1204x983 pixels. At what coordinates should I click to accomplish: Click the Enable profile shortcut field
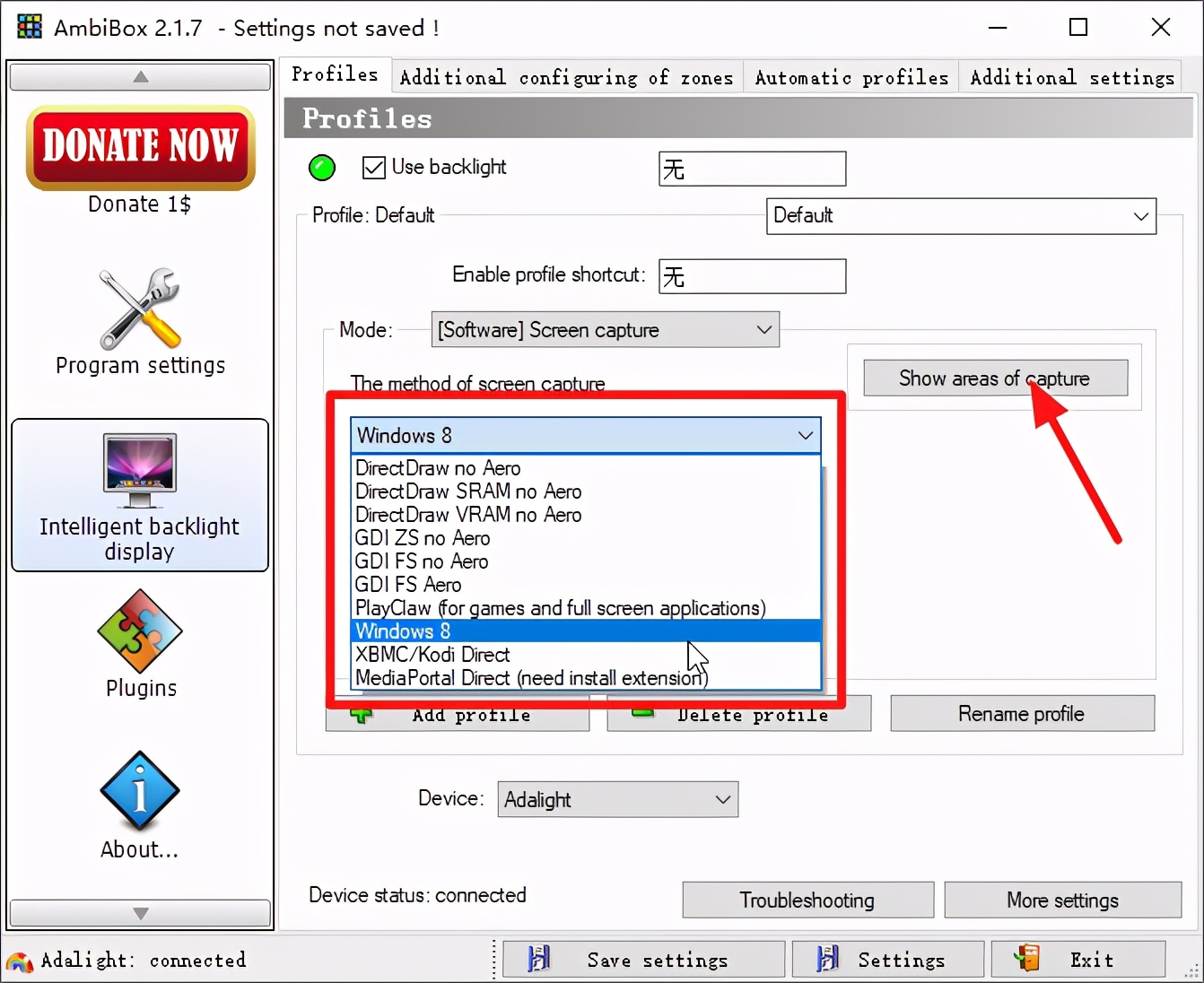753,276
